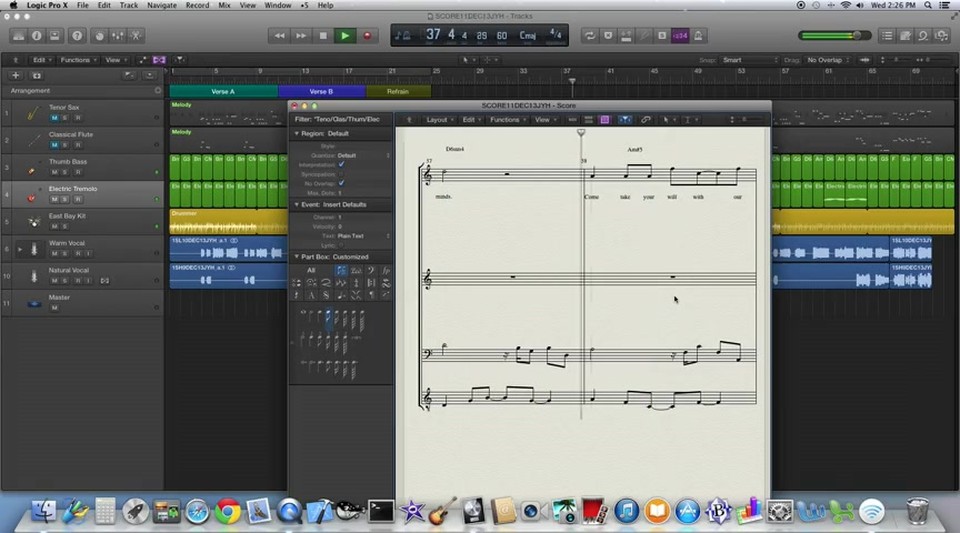This screenshot has height=533, width=960.
Task: Toggle the Score editor link icon
Action: coord(645,120)
